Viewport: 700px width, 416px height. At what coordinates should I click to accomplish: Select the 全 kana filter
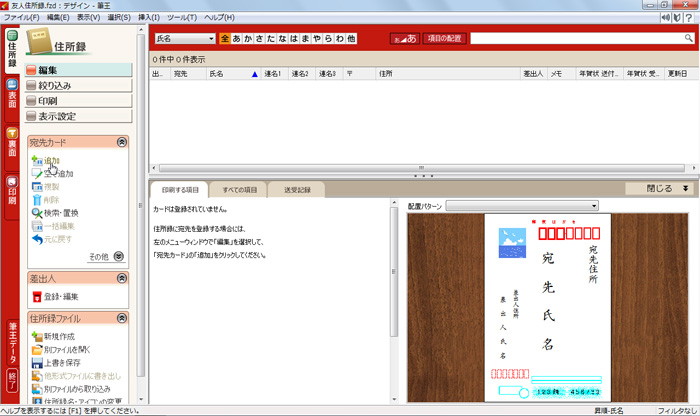[x=224, y=38]
